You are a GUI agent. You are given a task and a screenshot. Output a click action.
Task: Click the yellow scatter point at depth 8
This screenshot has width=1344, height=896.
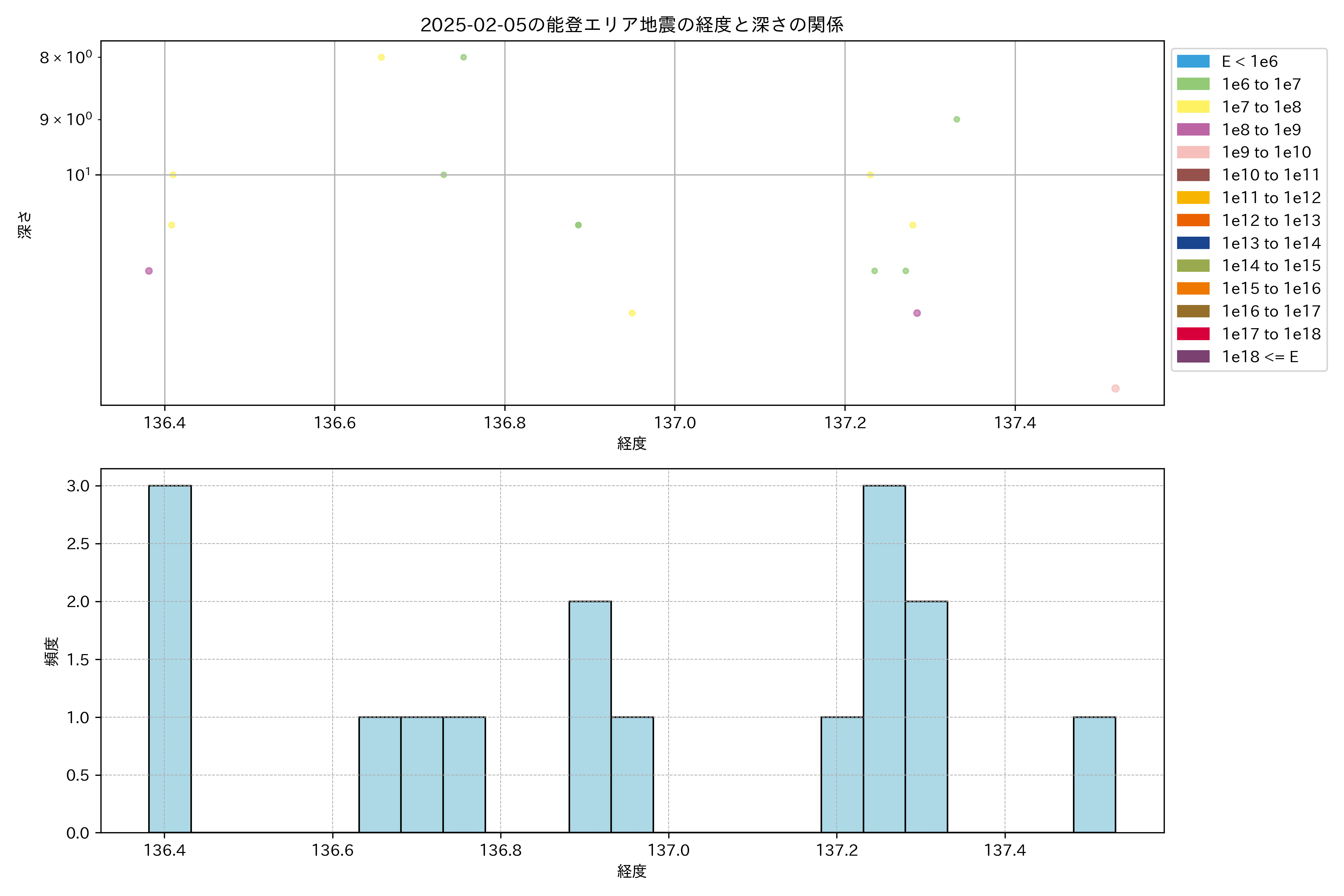381,57
